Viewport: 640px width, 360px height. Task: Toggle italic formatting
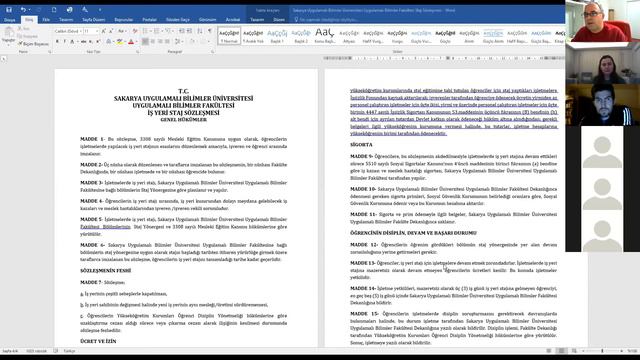pyautogui.click(x=64, y=42)
